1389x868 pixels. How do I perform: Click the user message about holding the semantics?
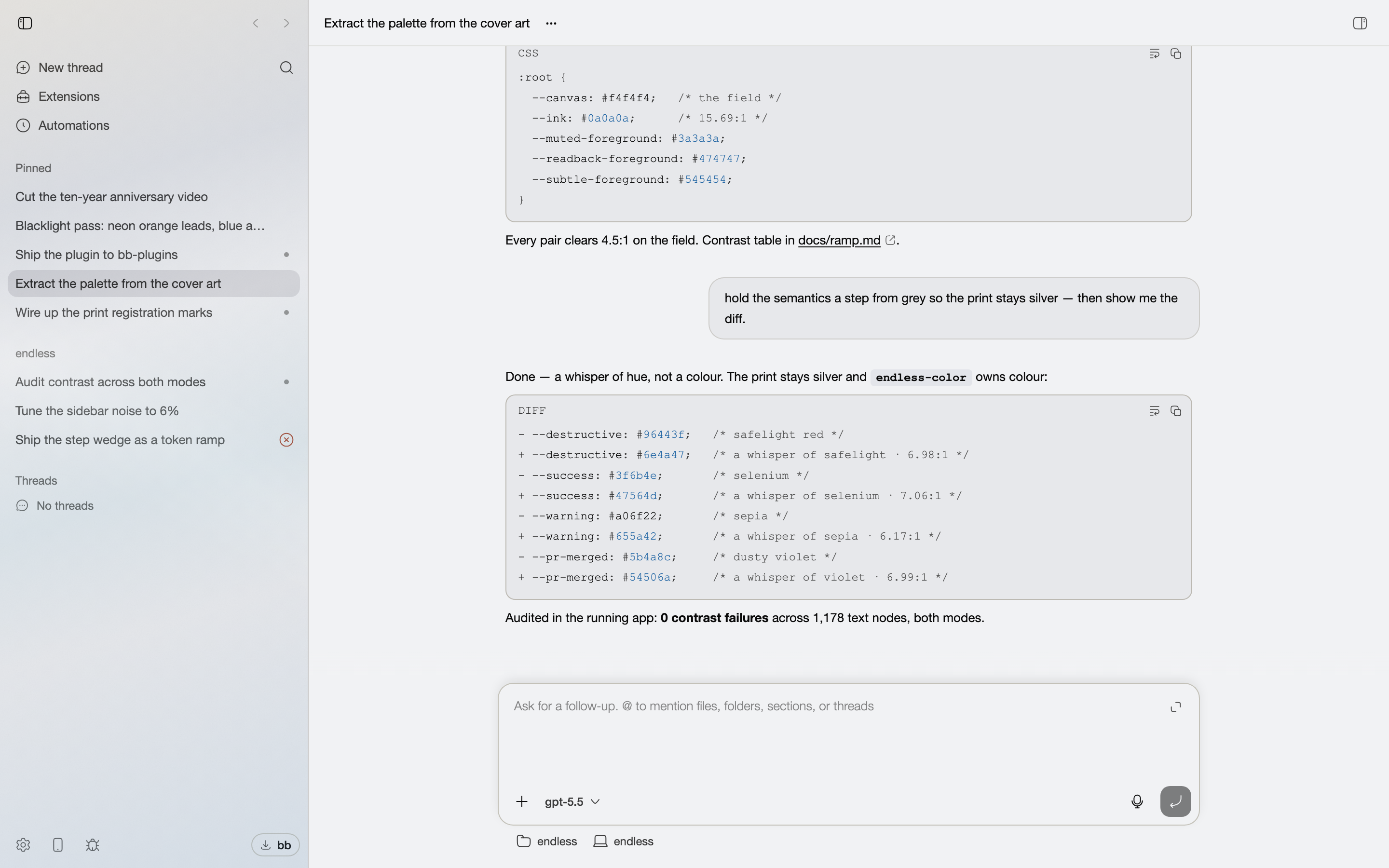(x=953, y=308)
